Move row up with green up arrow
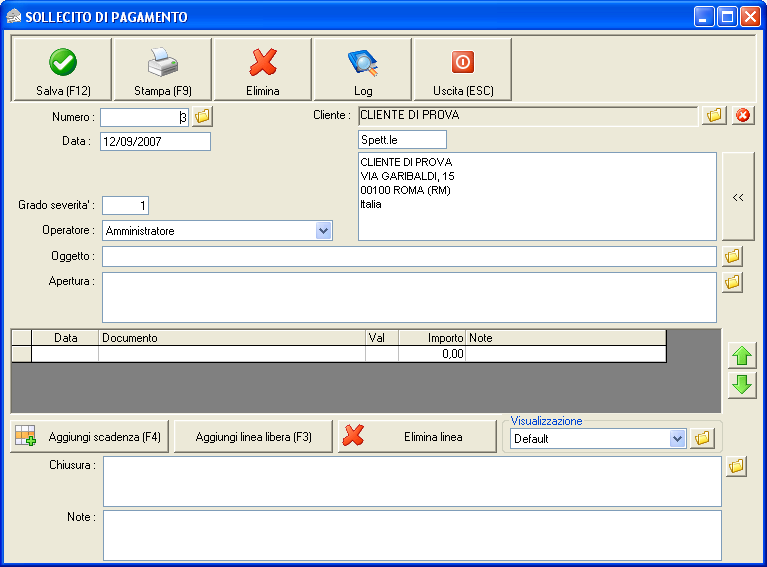This screenshot has height=567, width=767. [x=742, y=356]
